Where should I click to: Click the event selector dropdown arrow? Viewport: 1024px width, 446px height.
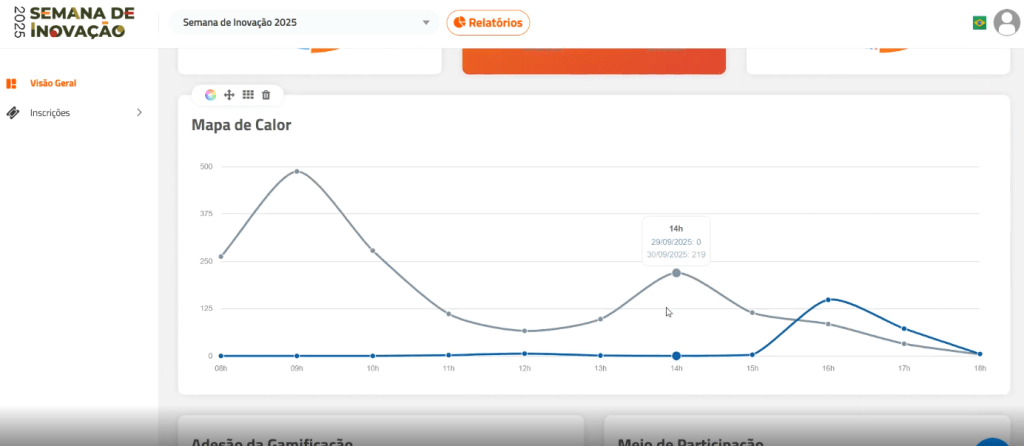(x=426, y=22)
